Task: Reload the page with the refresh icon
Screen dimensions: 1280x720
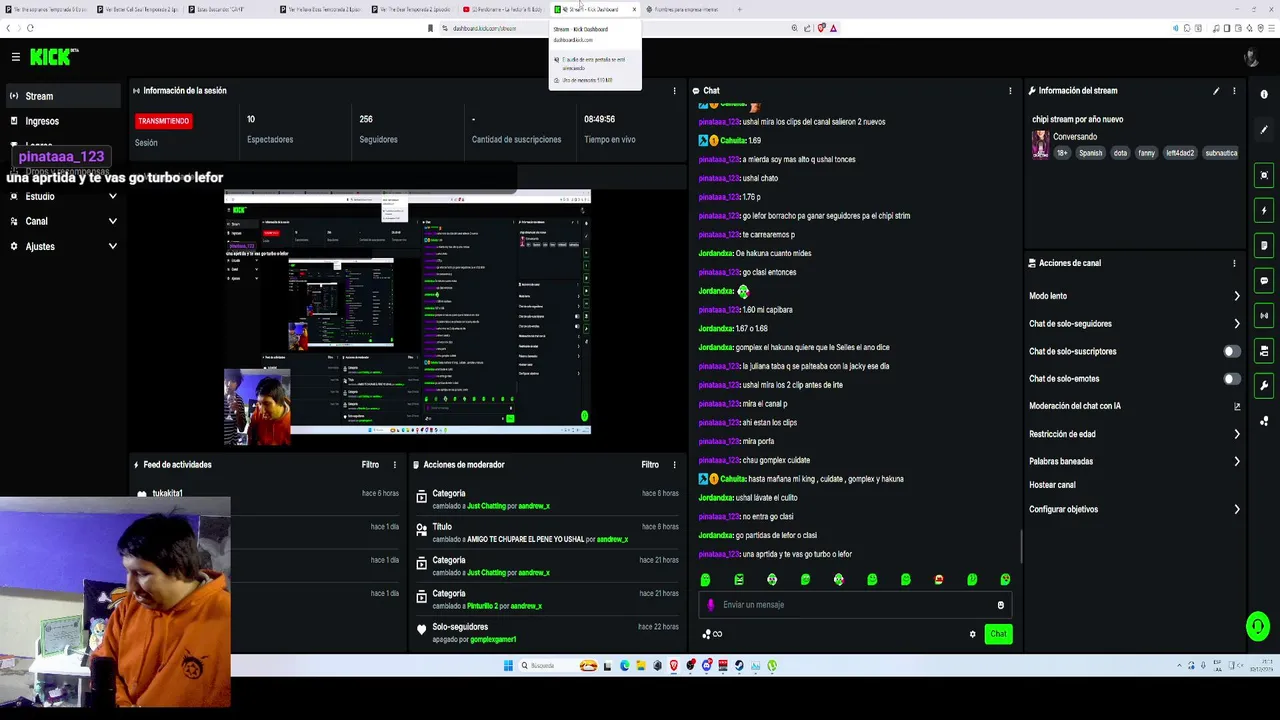Action: (30, 28)
